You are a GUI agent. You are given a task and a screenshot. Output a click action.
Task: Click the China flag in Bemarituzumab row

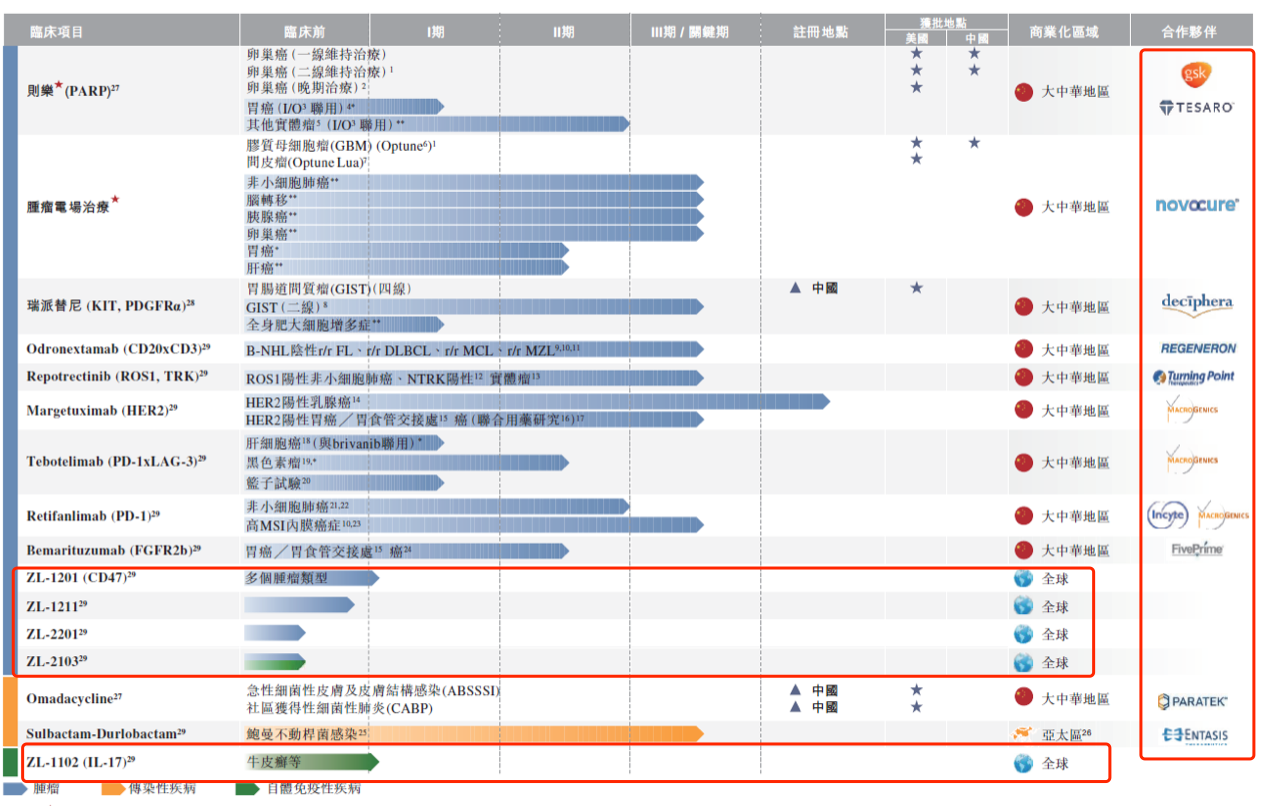coord(1023,550)
